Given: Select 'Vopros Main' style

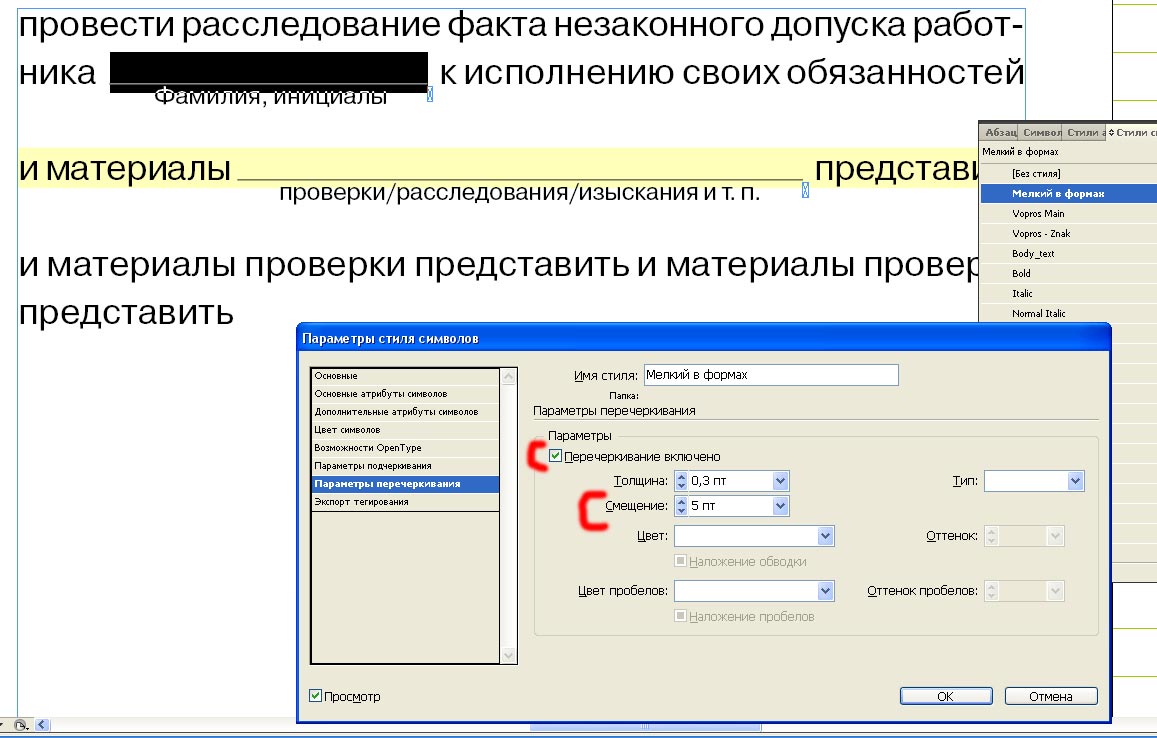Looking at the screenshot, I should point(1068,213).
